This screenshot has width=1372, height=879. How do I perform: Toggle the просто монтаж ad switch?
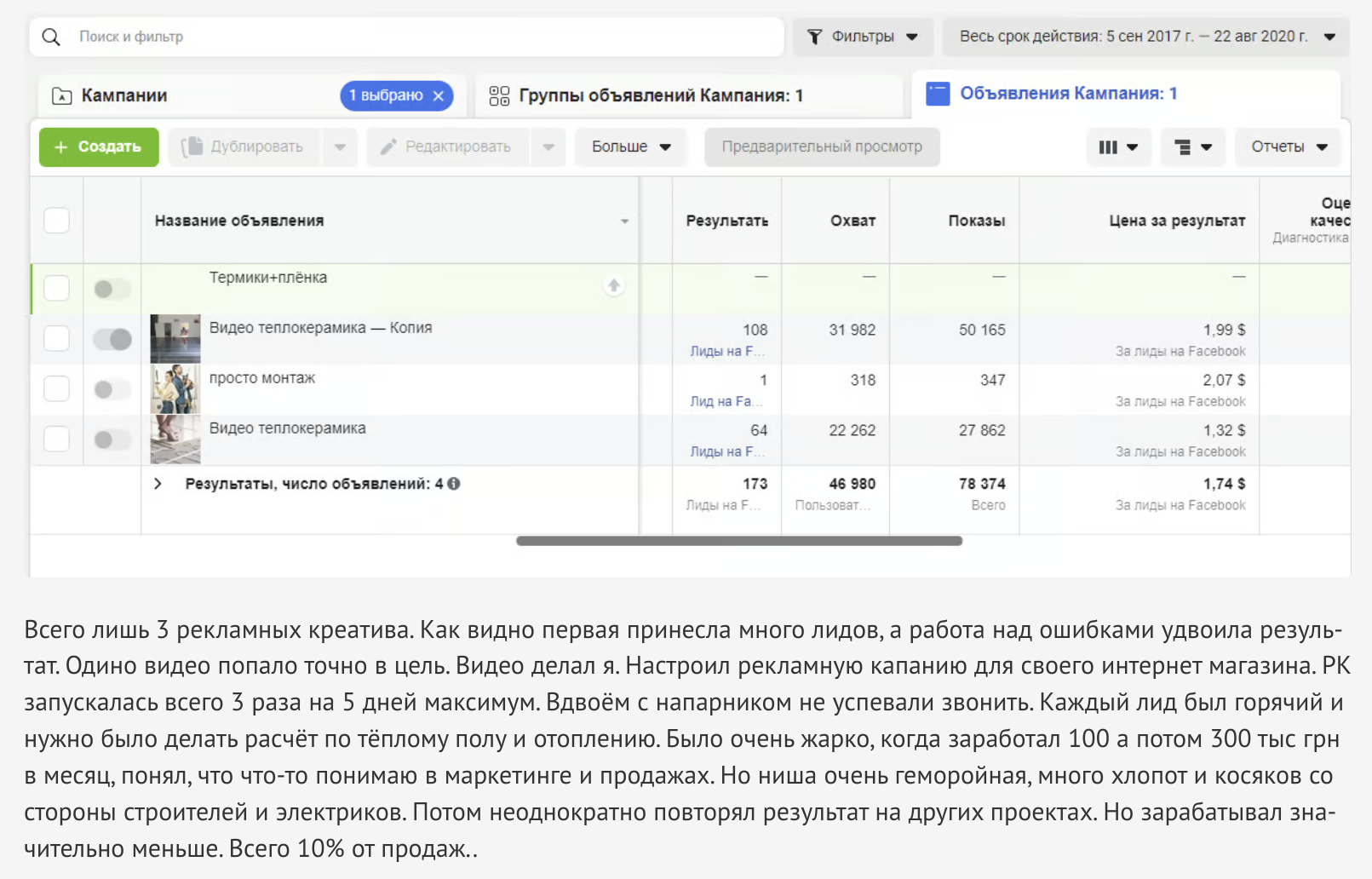pos(112,389)
